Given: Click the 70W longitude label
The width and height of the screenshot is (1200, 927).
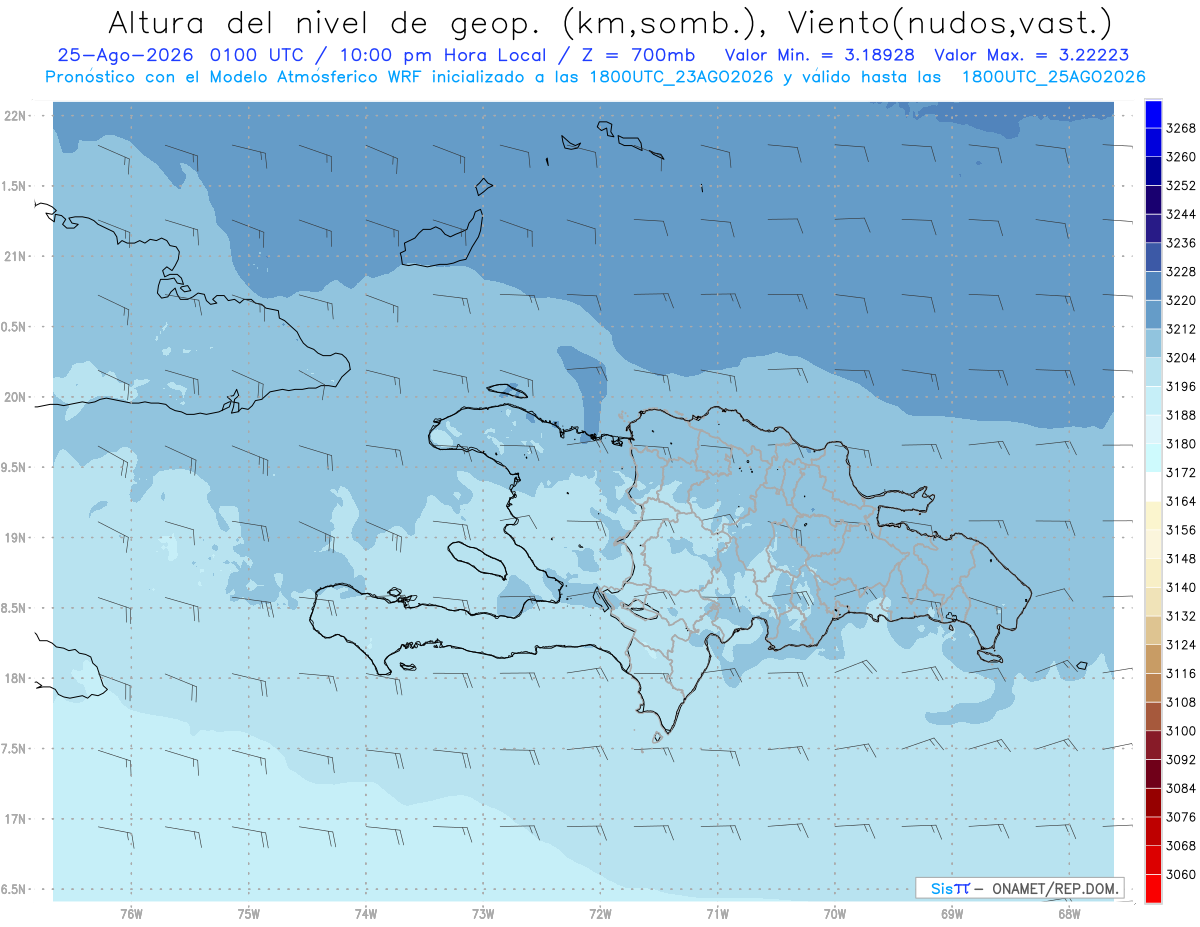Looking at the screenshot, I should (x=835, y=913).
